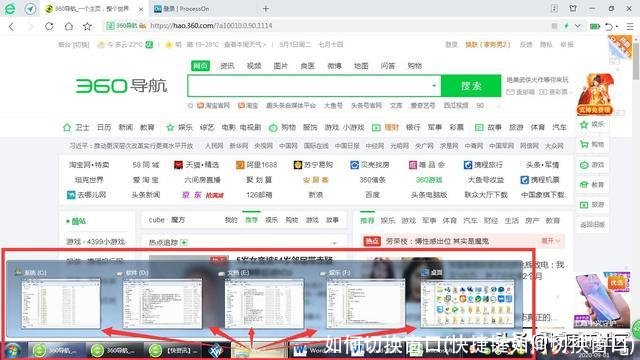
Task: Select 推荐 tab in cube 魔方 panel
Action: point(251,220)
